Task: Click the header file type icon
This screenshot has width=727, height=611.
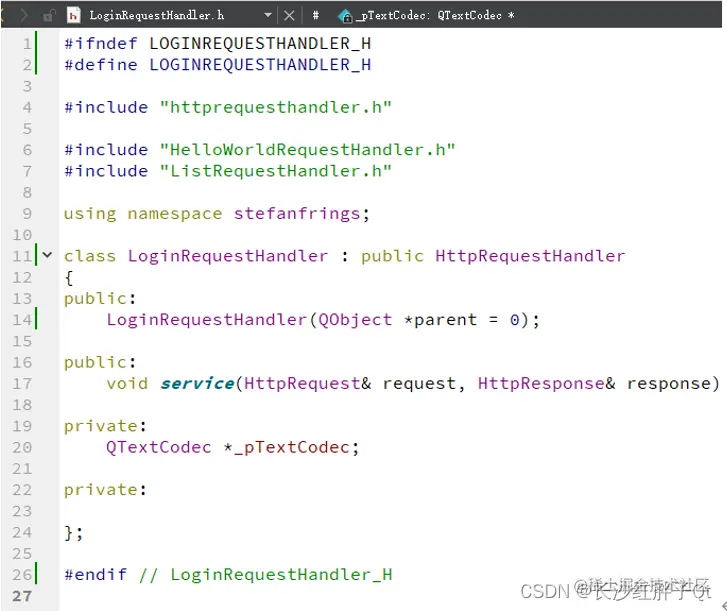Action: pos(73,16)
